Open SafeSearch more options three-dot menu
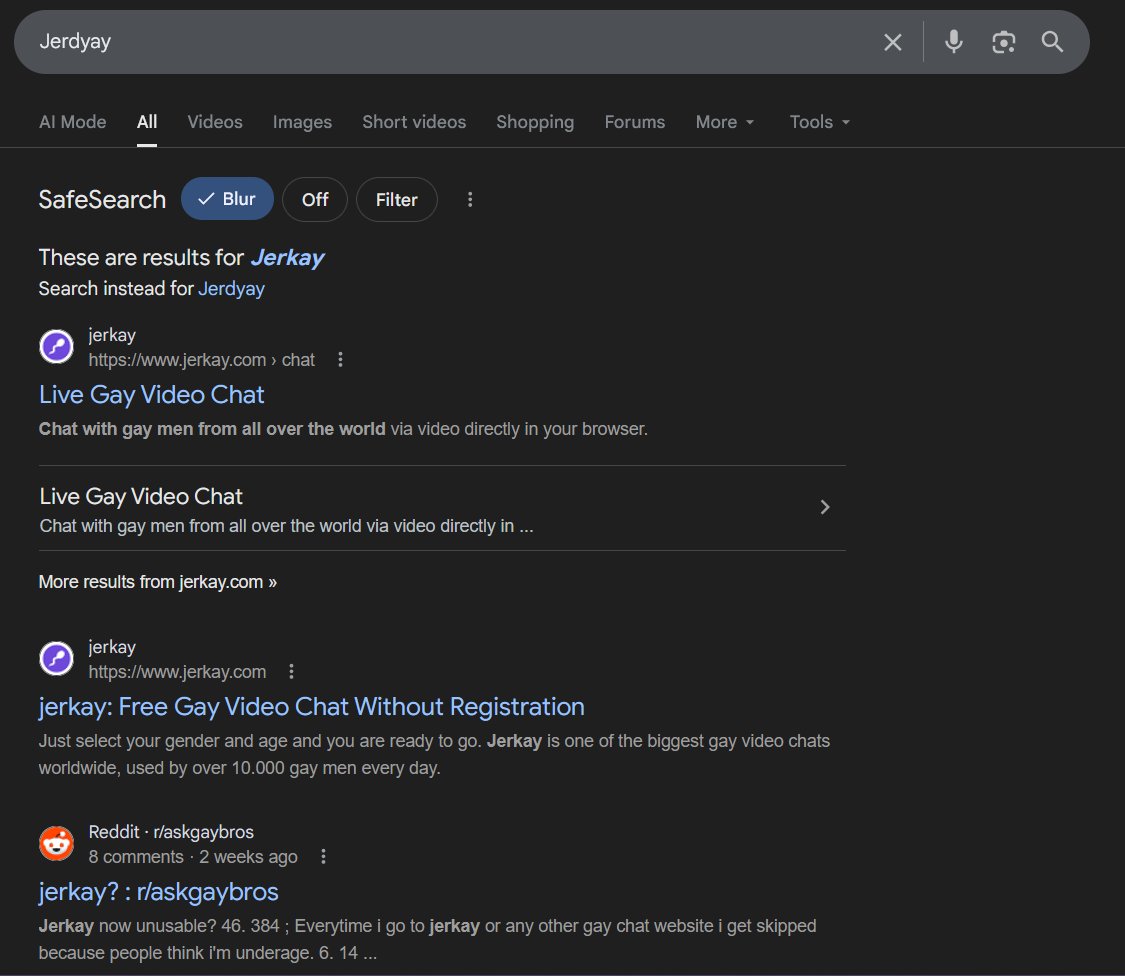The image size is (1125, 976). pos(470,200)
